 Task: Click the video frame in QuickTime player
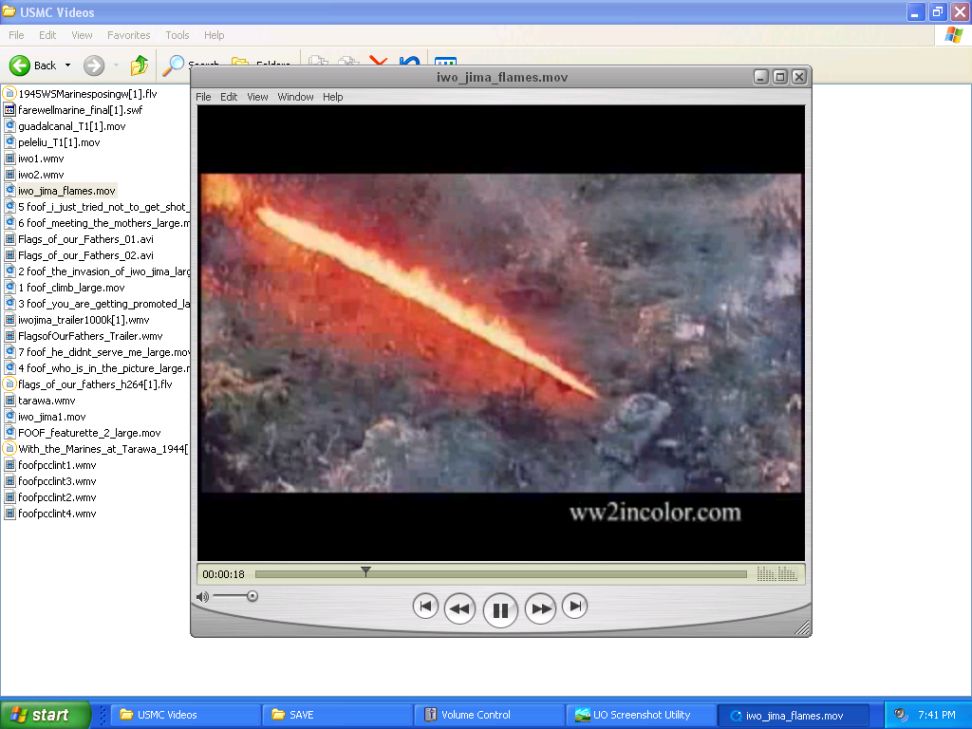coord(501,334)
